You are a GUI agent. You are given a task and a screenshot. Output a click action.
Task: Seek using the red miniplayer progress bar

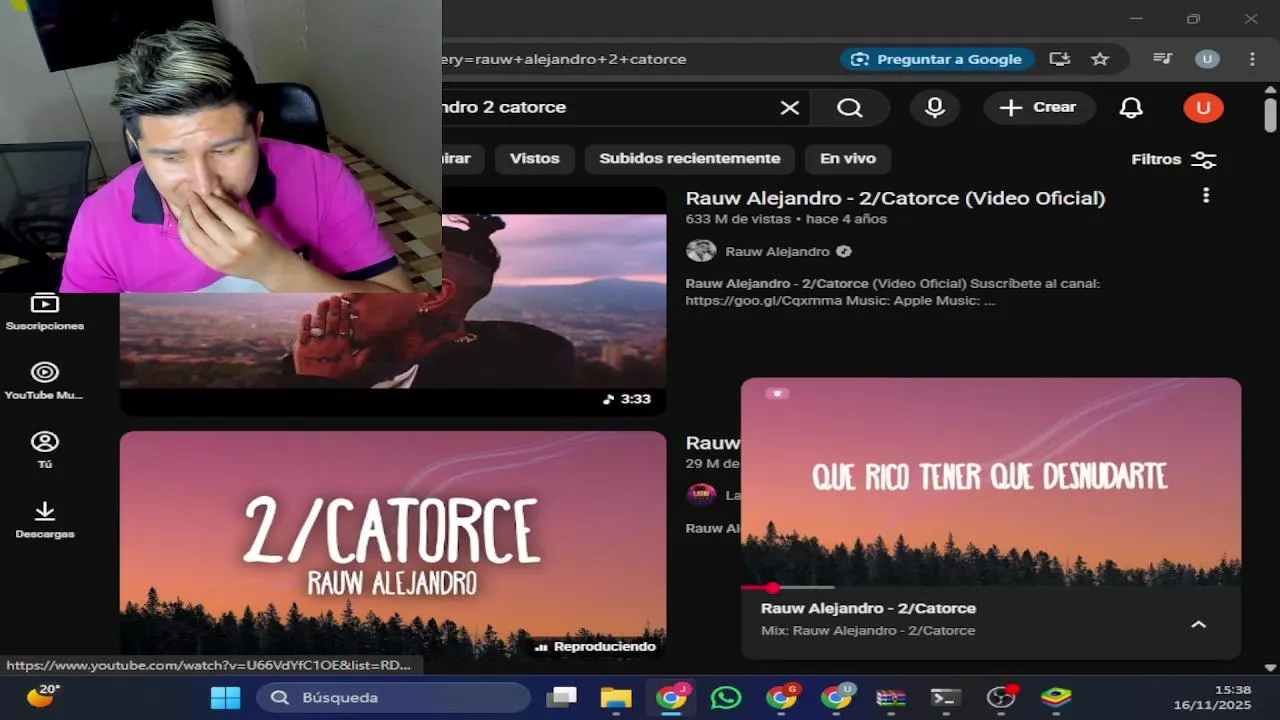[787, 587]
